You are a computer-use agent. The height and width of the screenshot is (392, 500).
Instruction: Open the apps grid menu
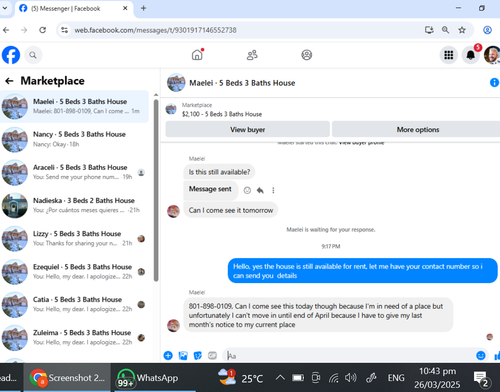449,55
